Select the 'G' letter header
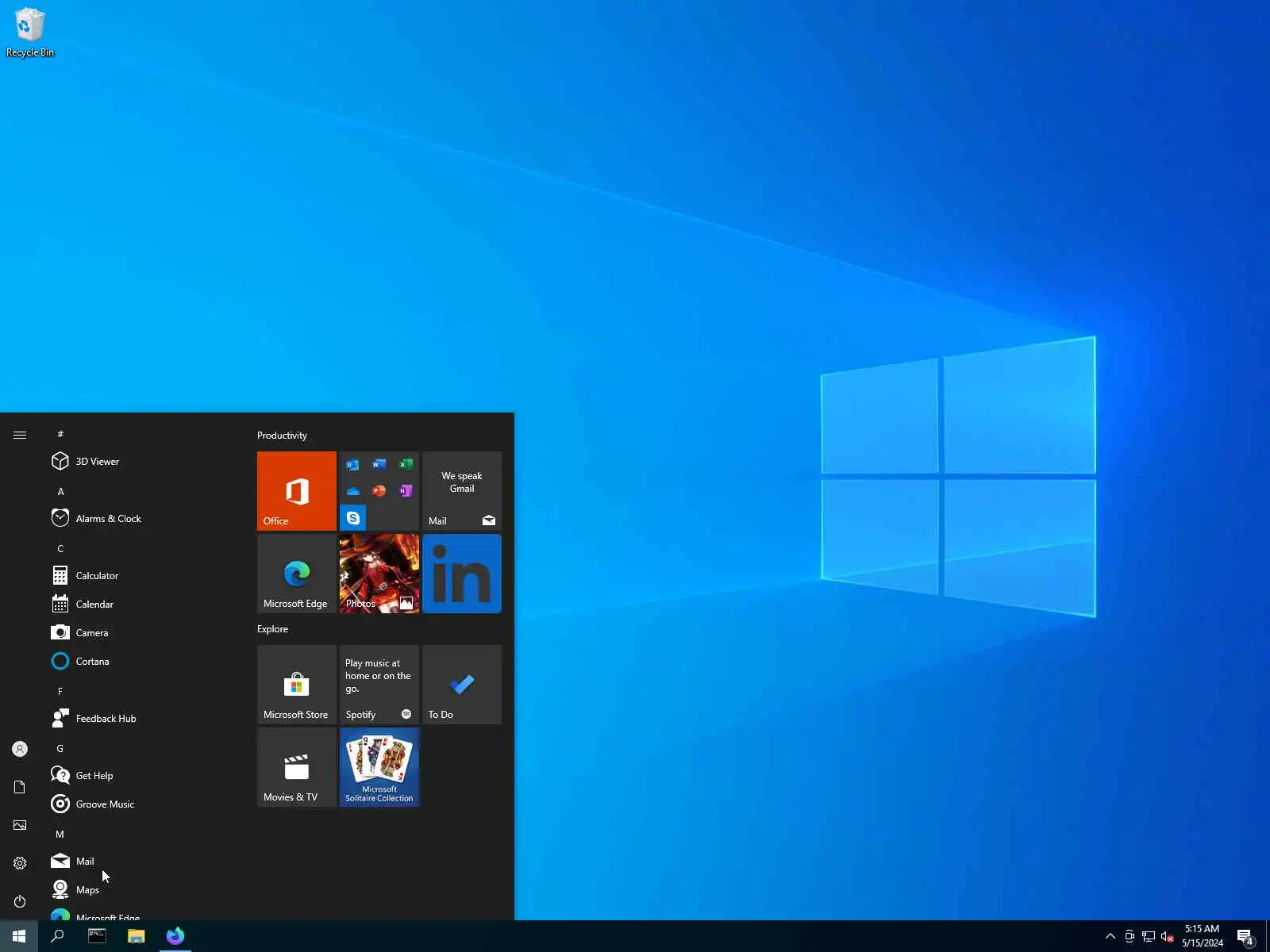1270x952 pixels. [x=60, y=749]
